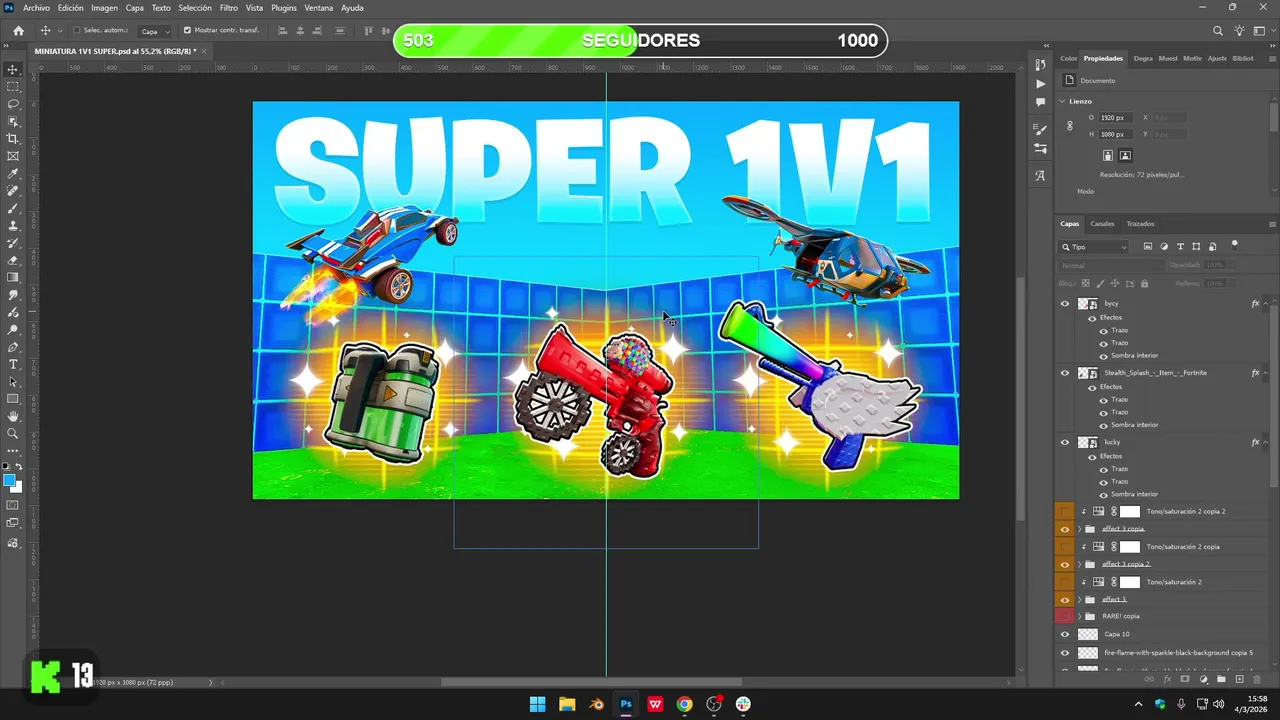Viewport: 1280px width, 720px height.
Task: Select the Rectangular Marquee tool
Action: 13,87
